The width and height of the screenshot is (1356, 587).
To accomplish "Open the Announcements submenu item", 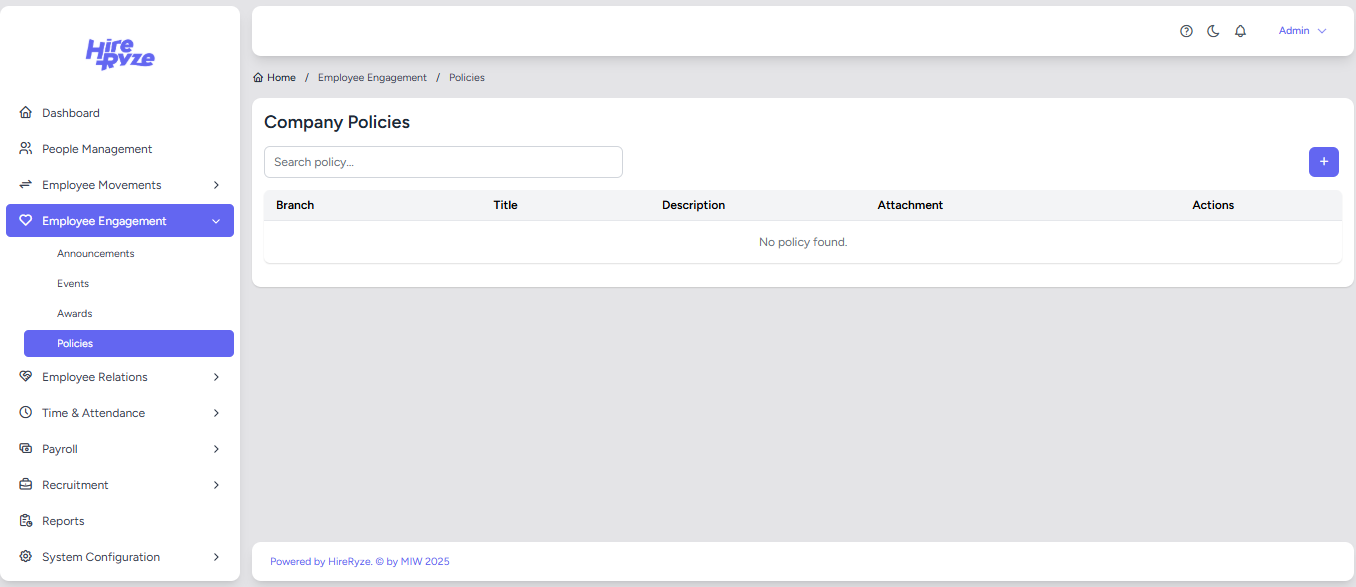I will [96, 254].
